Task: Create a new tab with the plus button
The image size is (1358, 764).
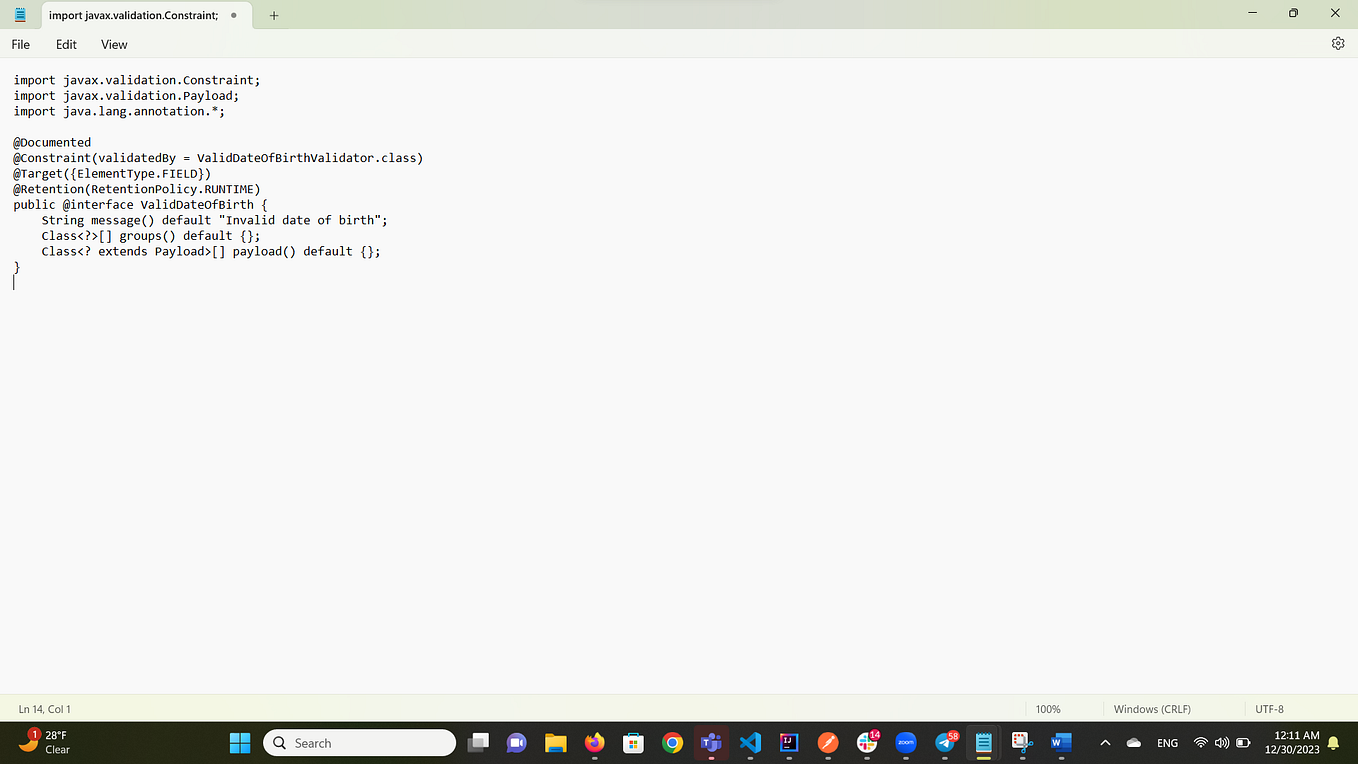Action: click(274, 15)
